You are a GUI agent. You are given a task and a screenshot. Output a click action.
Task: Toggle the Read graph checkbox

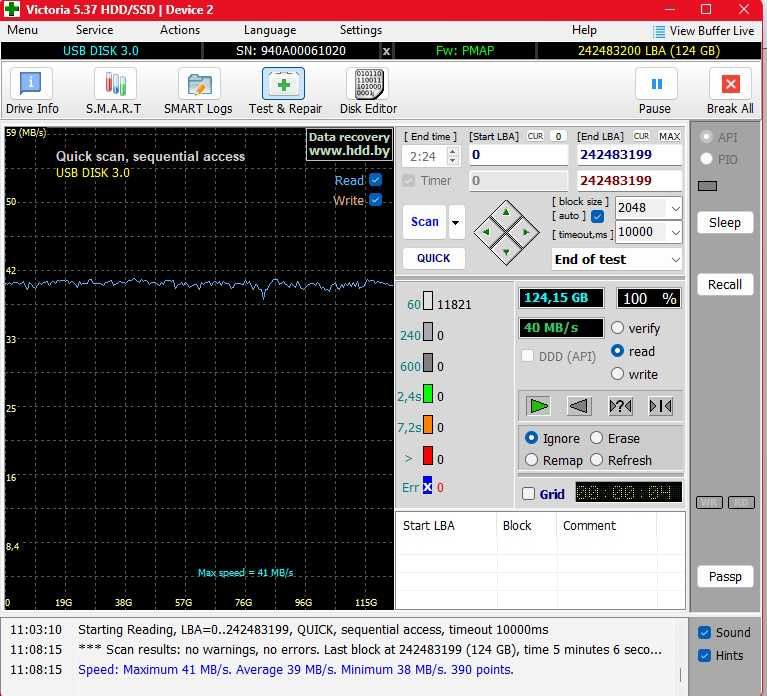tap(376, 180)
